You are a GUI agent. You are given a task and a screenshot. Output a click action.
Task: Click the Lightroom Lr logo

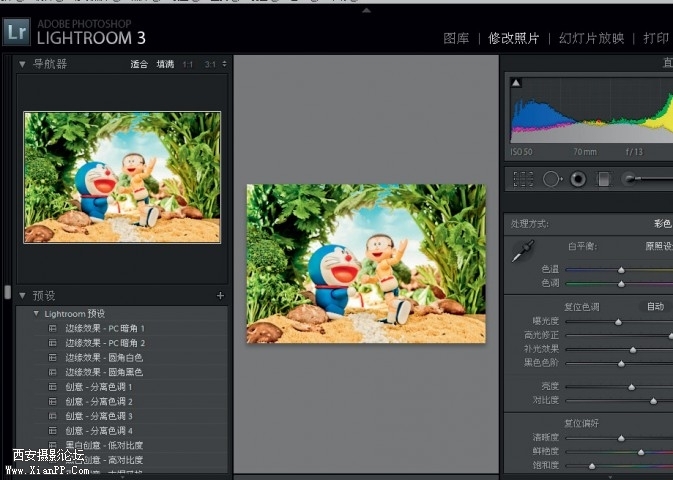pos(16,32)
